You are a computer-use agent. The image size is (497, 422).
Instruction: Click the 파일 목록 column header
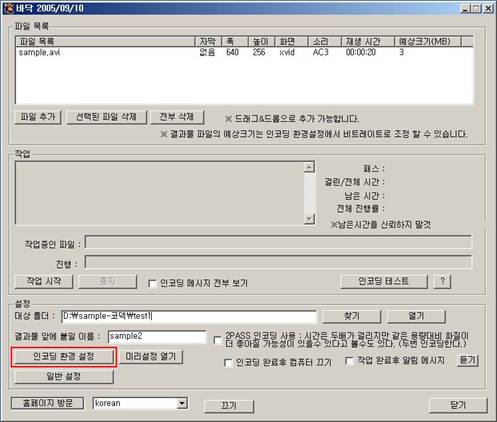[x=105, y=41]
